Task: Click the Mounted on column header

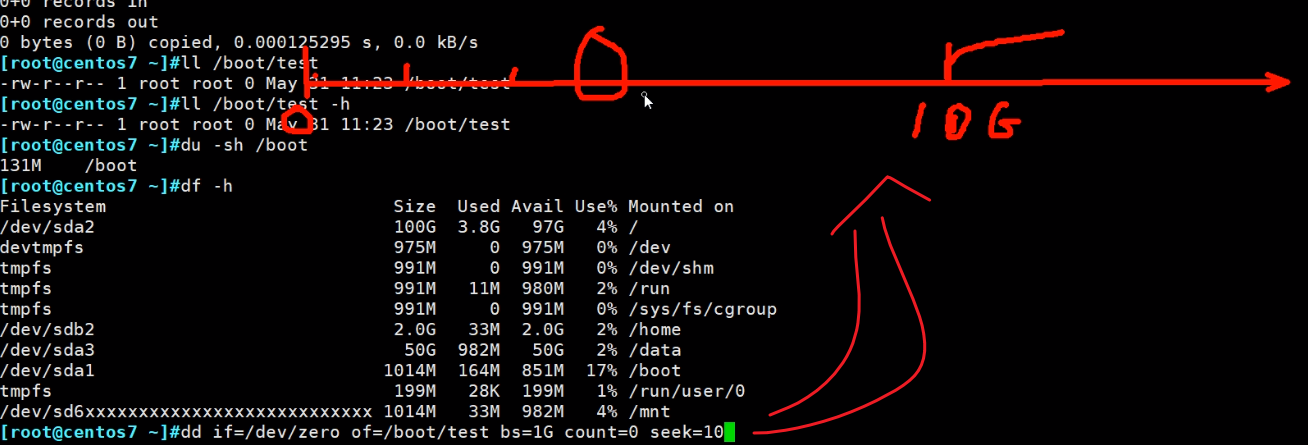Action: coord(681,206)
